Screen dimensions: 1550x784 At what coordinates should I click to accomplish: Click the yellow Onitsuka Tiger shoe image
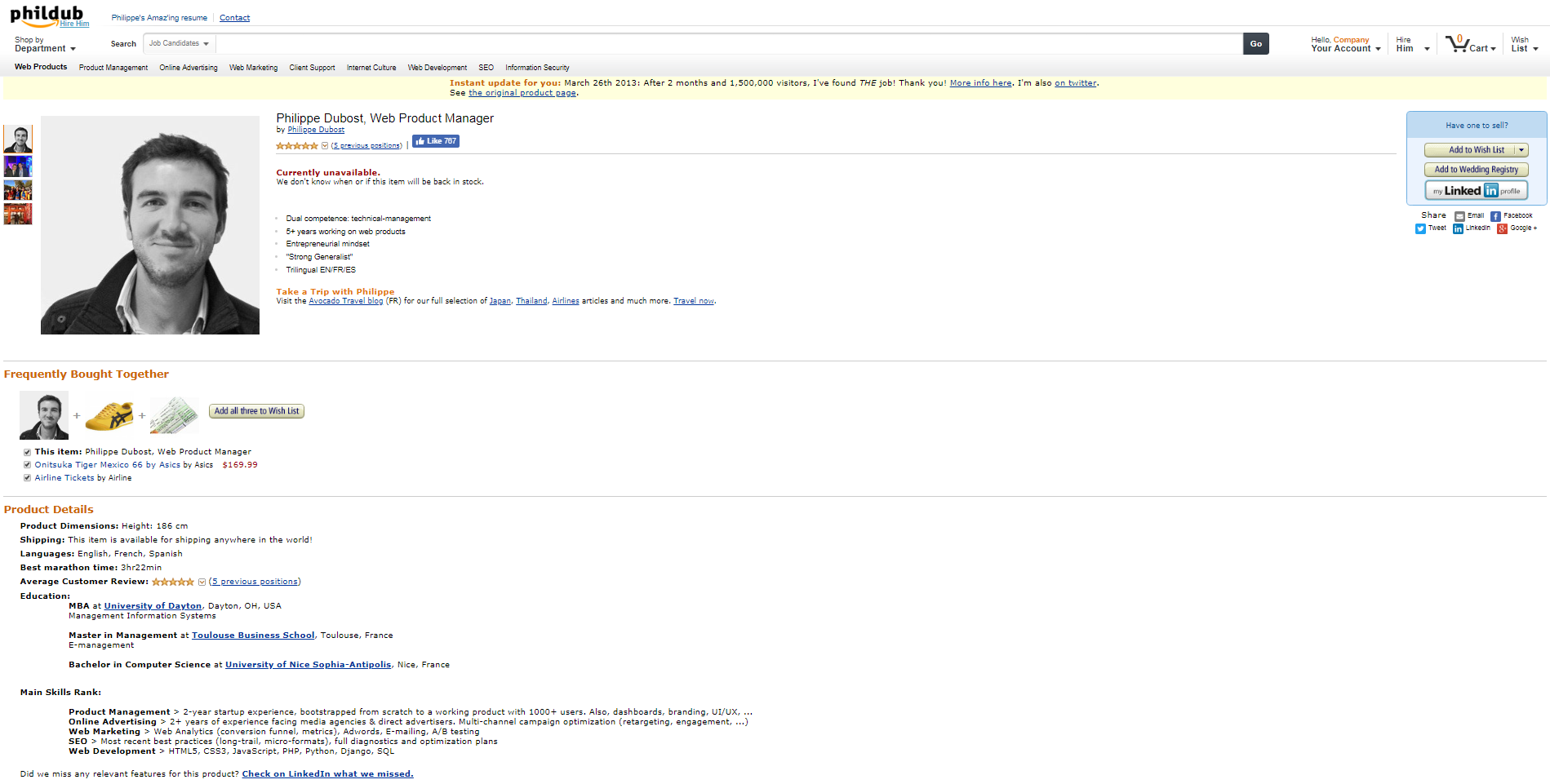tap(109, 415)
